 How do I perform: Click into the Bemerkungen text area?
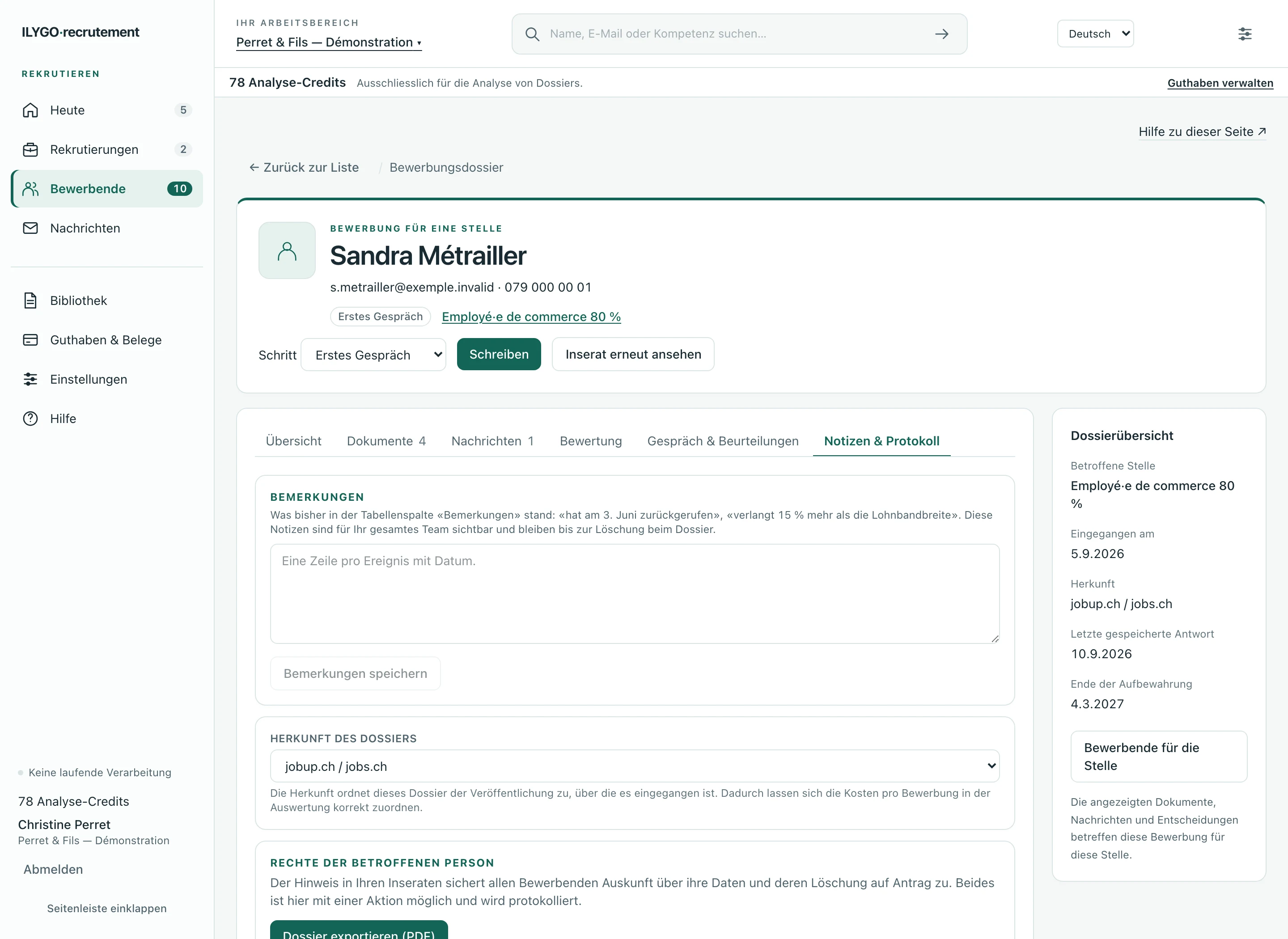coord(635,594)
